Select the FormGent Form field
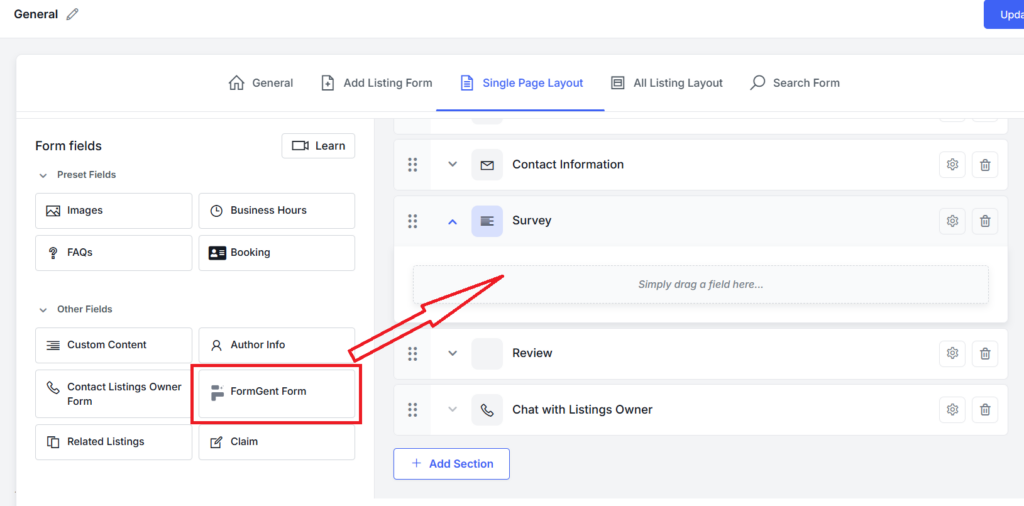 [276, 392]
